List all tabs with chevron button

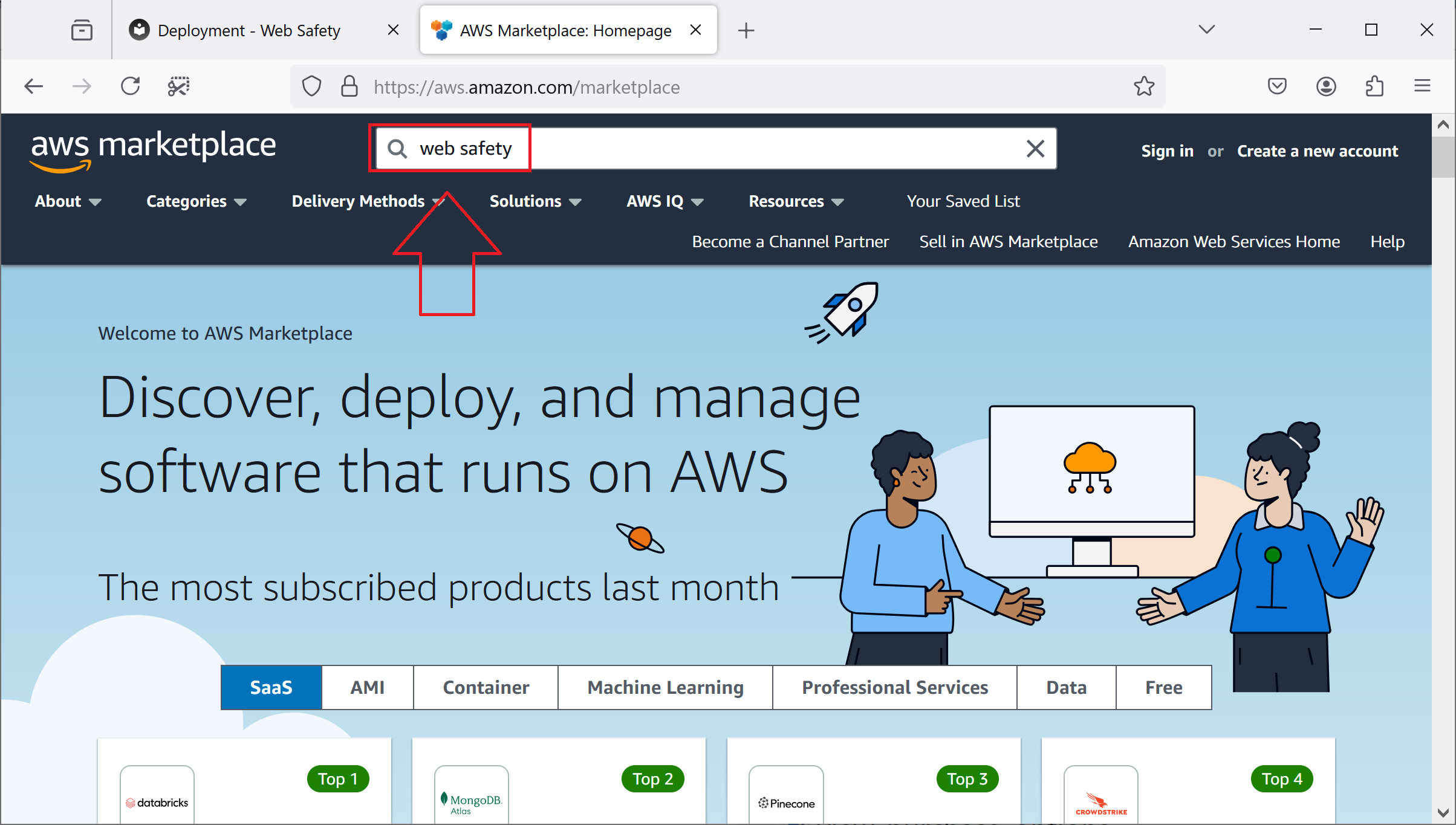[1206, 30]
